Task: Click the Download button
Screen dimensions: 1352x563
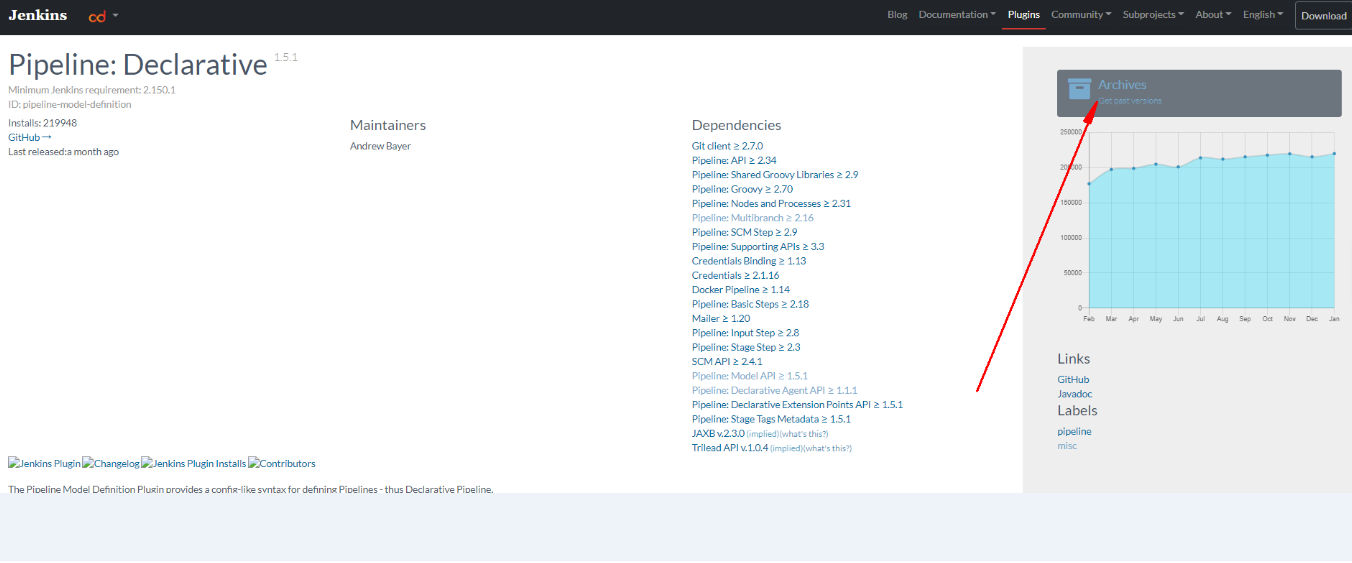Action: 1323,16
